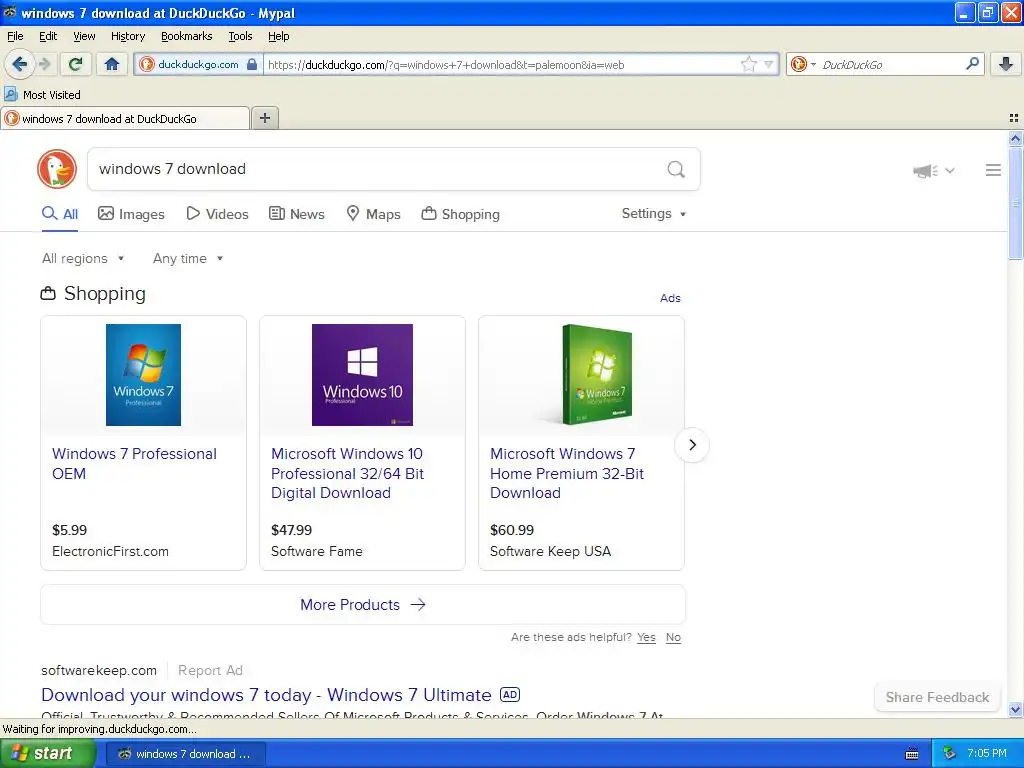Click the 7:05 PM taskbar clock
Viewport: 1024px width, 768px height.
click(987, 754)
